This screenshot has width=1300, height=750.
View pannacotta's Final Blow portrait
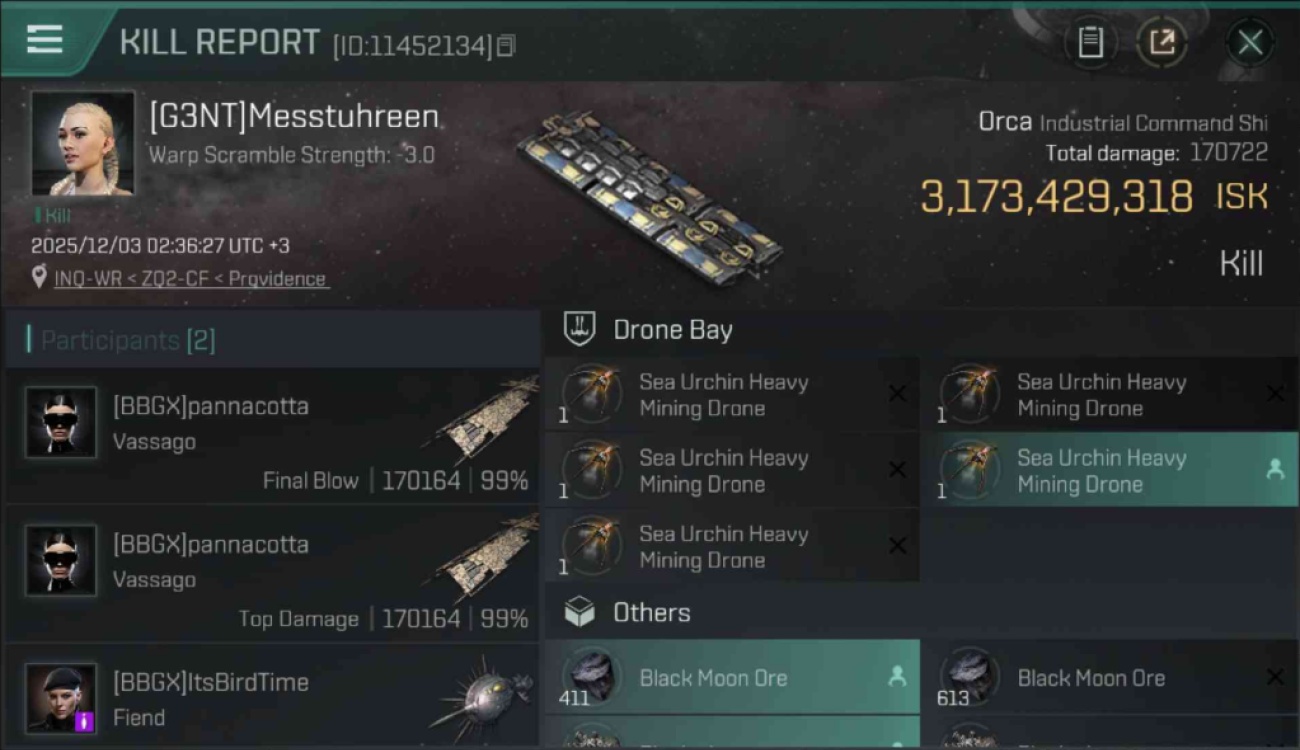pyautogui.click(x=61, y=422)
